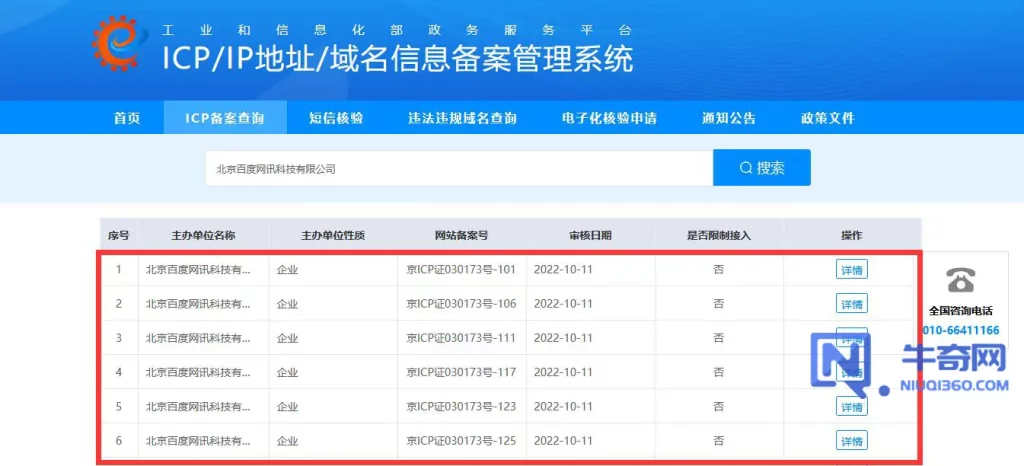View 详情 for record -125
The image size is (1024, 466).
coord(852,441)
